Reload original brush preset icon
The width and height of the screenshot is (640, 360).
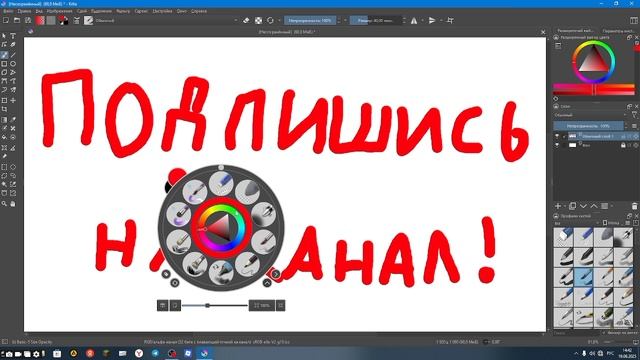coord(270,20)
